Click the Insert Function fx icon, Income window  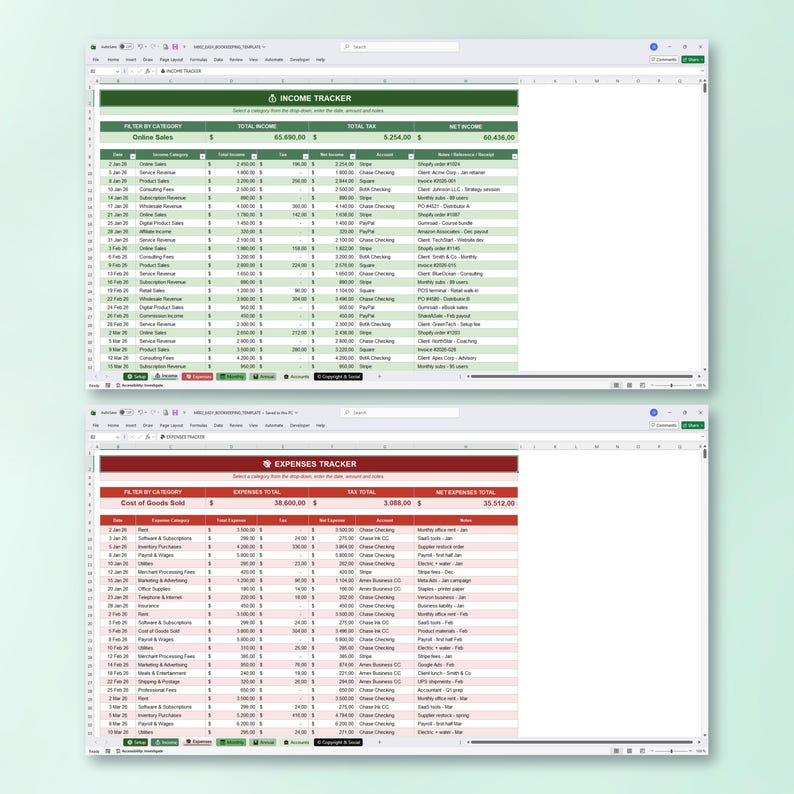tap(148, 71)
